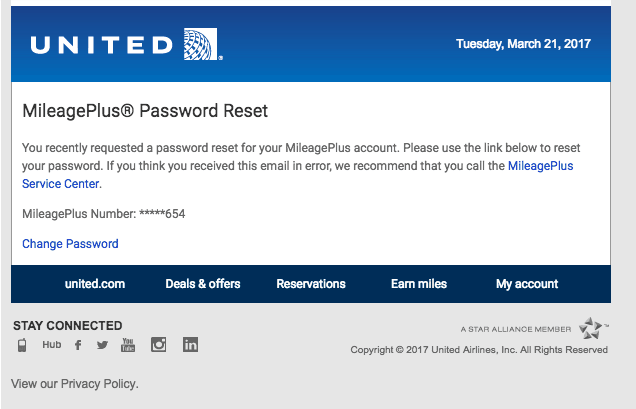
Task: Click the United globe logo icon
Action: [x=201, y=44]
